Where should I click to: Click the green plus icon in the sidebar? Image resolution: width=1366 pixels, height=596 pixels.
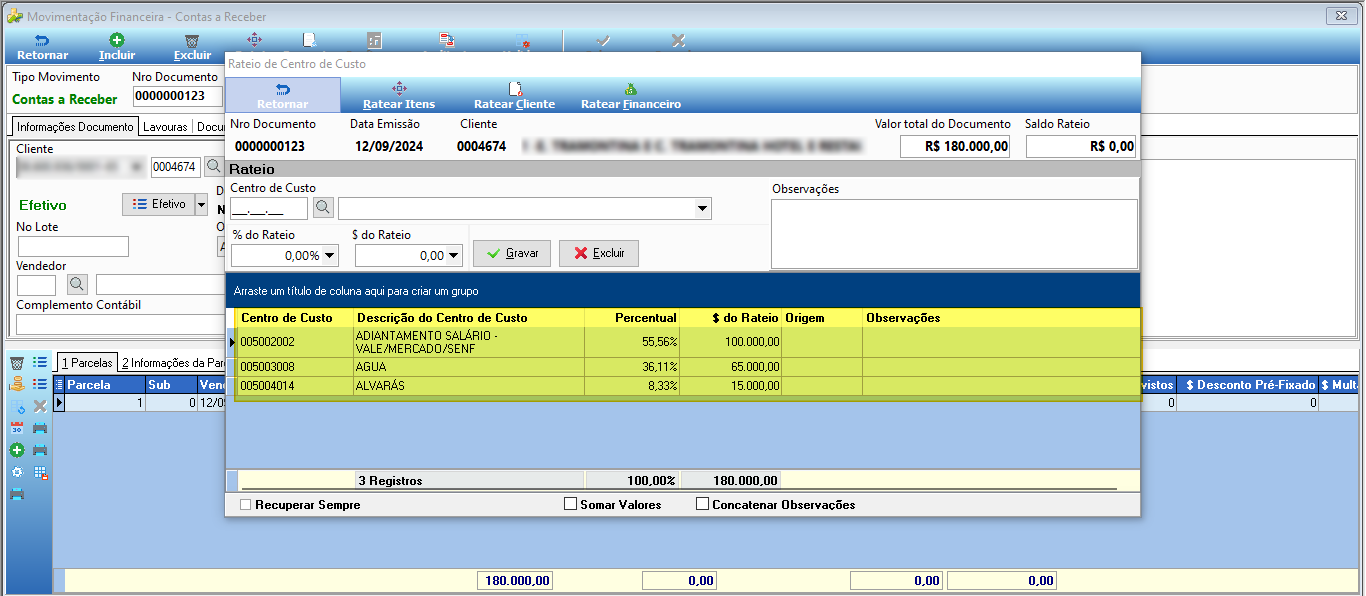coord(17,450)
